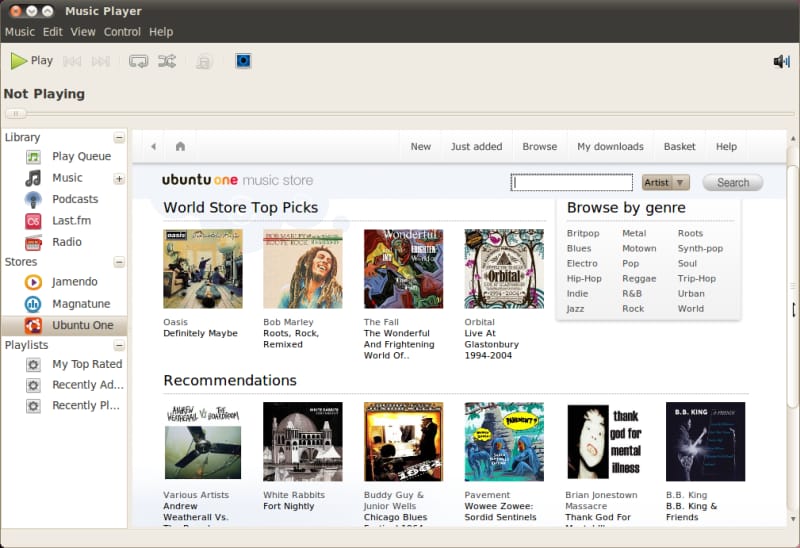
Task: Click the store search text field
Action: click(x=571, y=183)
